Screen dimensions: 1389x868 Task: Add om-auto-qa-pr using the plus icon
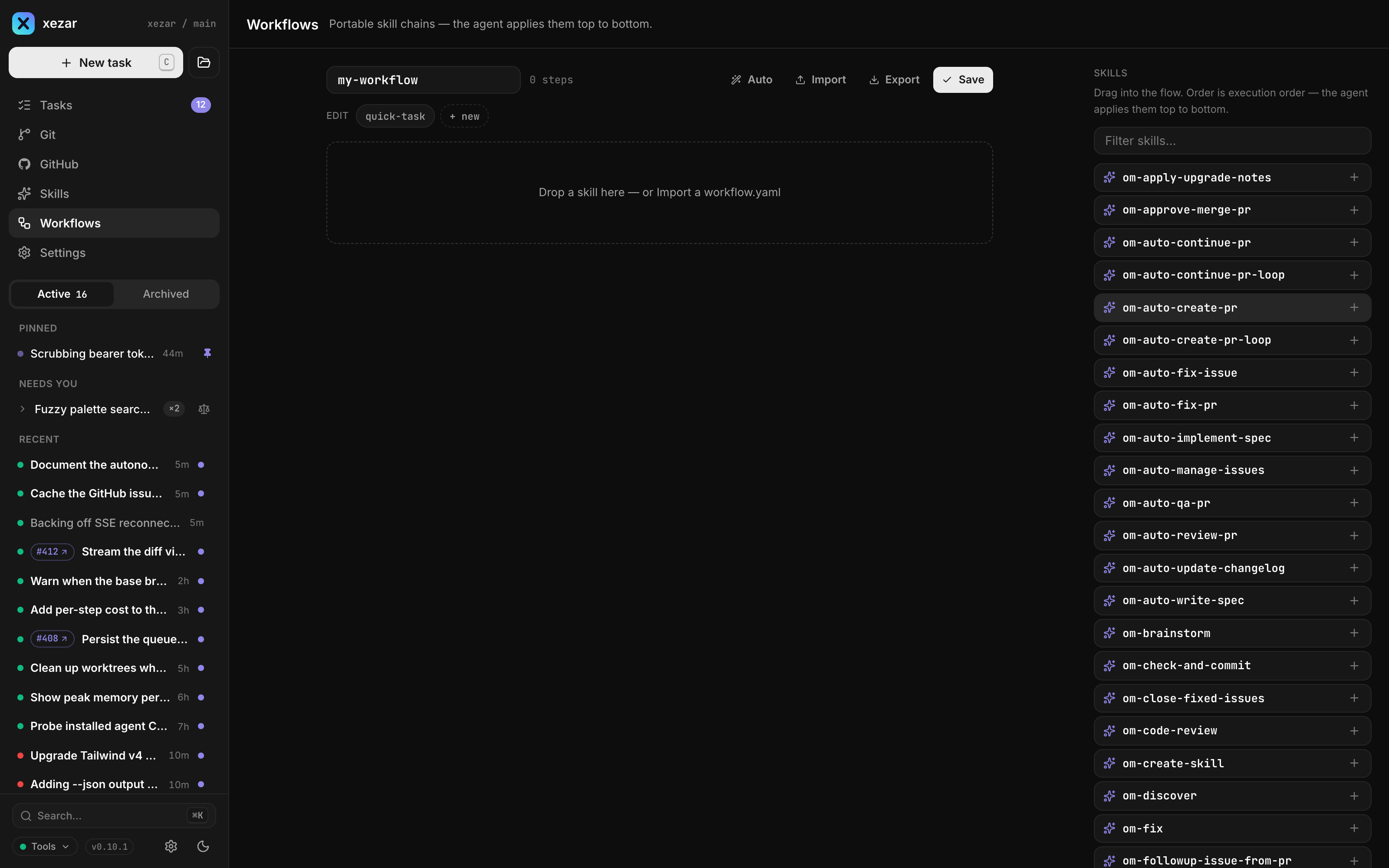[x=1354, y=503]
